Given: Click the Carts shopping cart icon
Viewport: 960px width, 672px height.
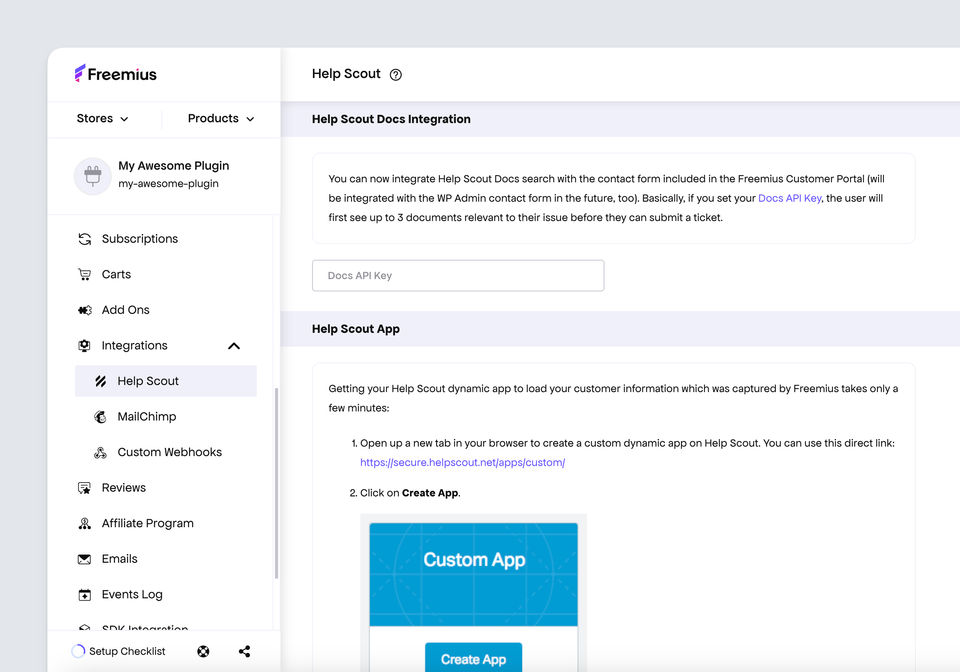Looking at the screenshot, I should coord(85,274).
